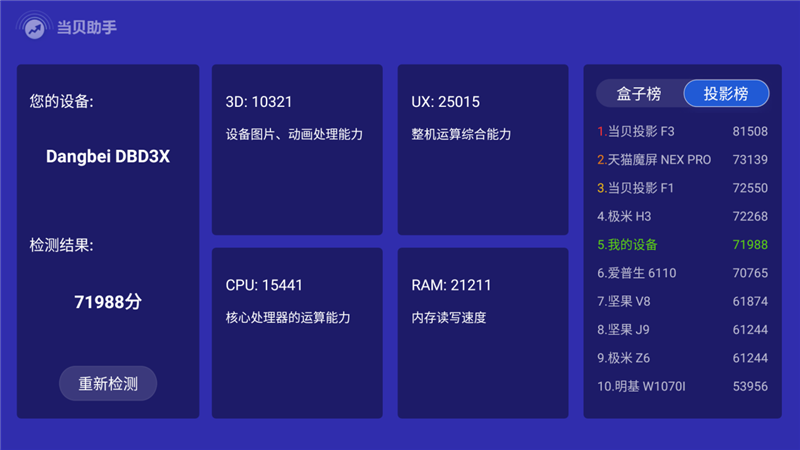The width and height of the screenshot is (800, 450).
Task: Click the score 53956 in rankings
Action: [x=750, y=386]
